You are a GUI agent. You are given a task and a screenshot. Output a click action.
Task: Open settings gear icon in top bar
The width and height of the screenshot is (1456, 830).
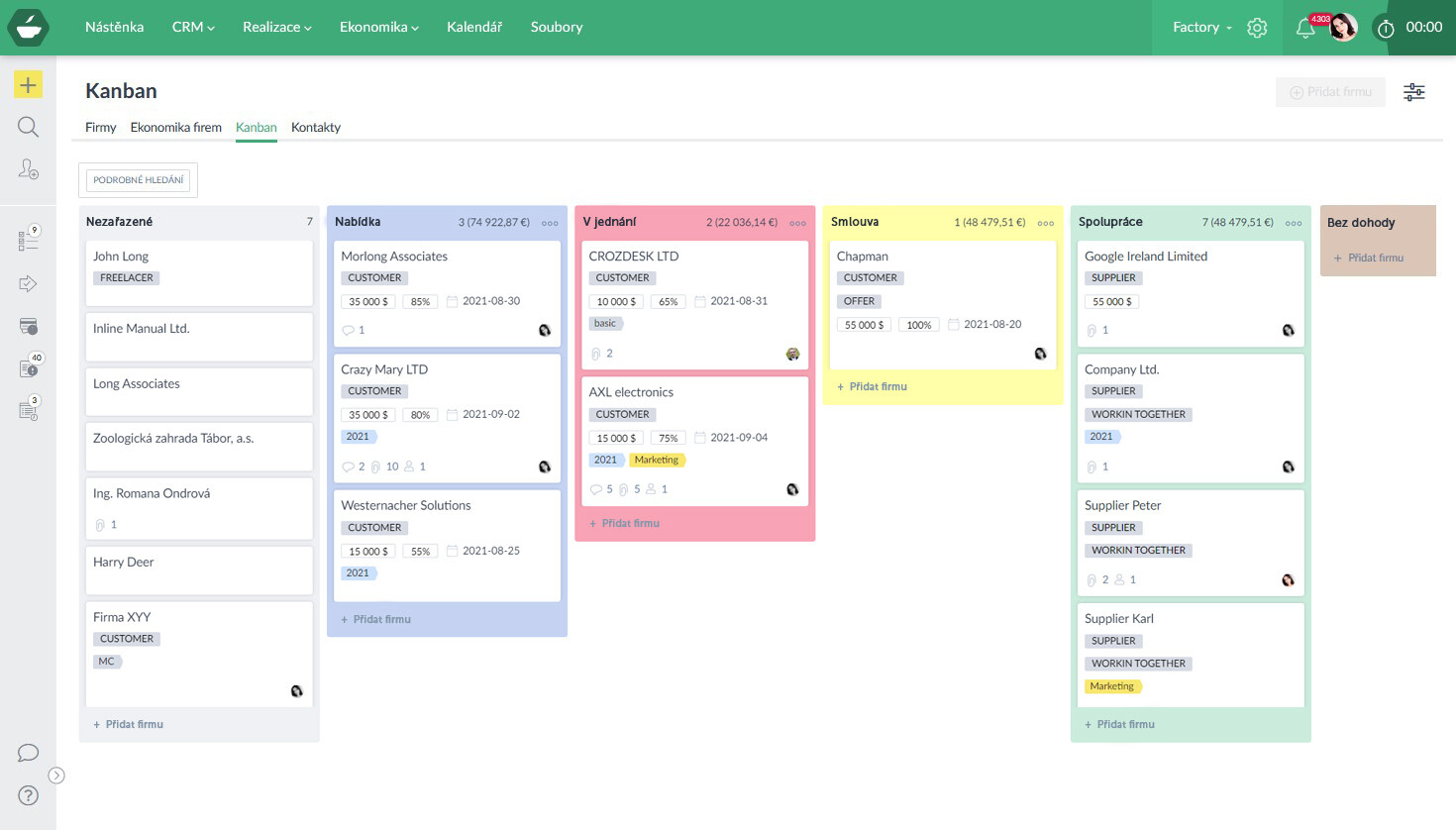(1257, 28)
